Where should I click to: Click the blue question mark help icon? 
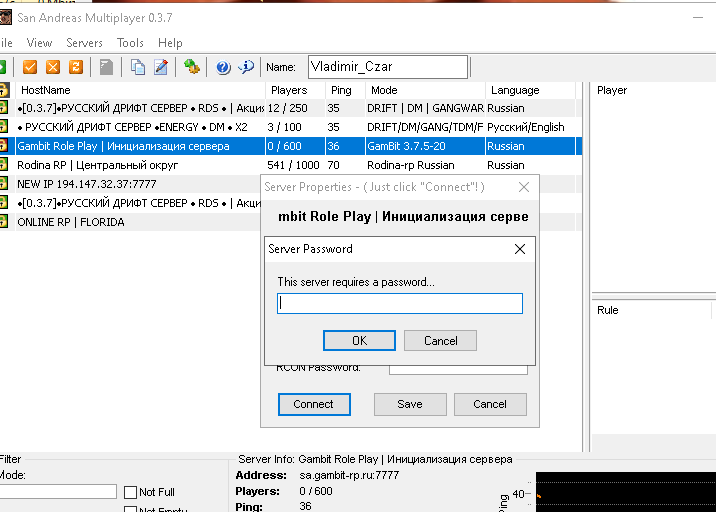point(223,67)
